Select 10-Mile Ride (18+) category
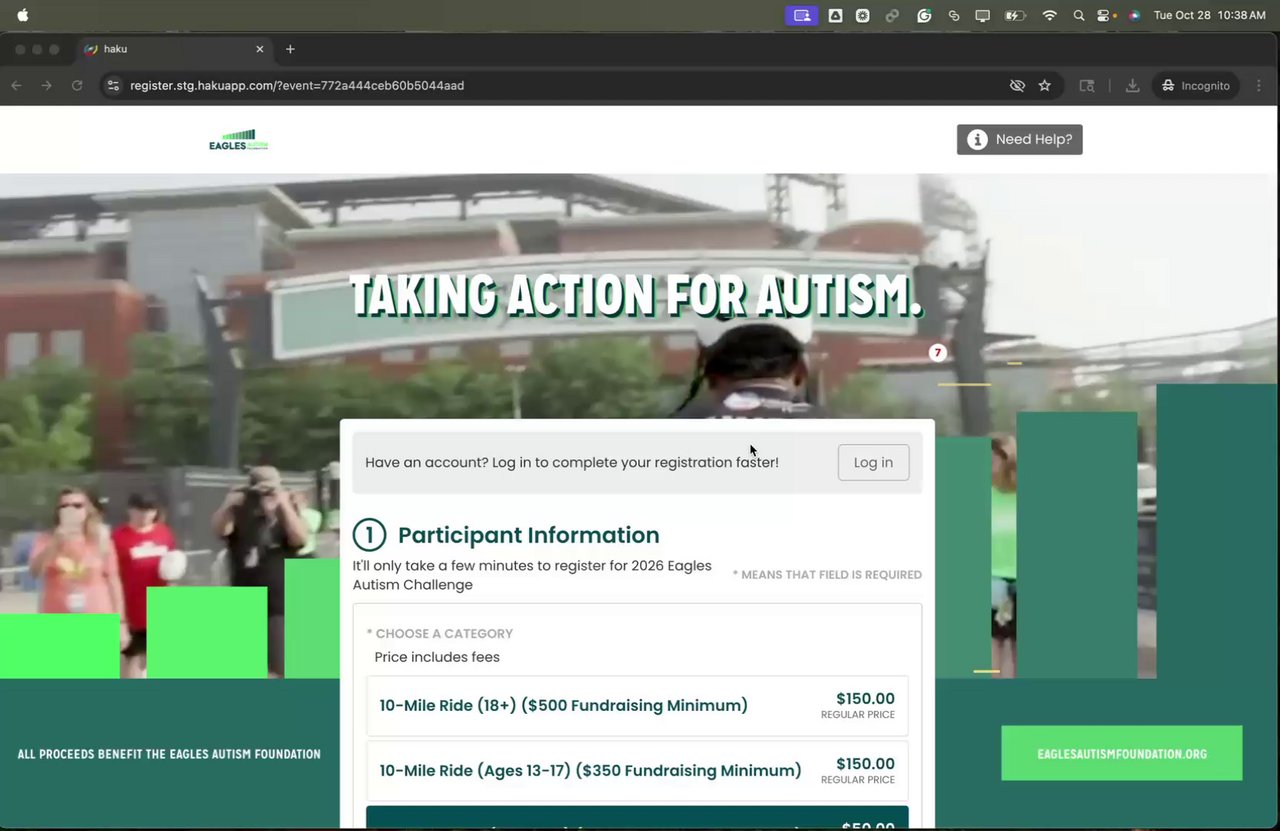 coord(637,706)
